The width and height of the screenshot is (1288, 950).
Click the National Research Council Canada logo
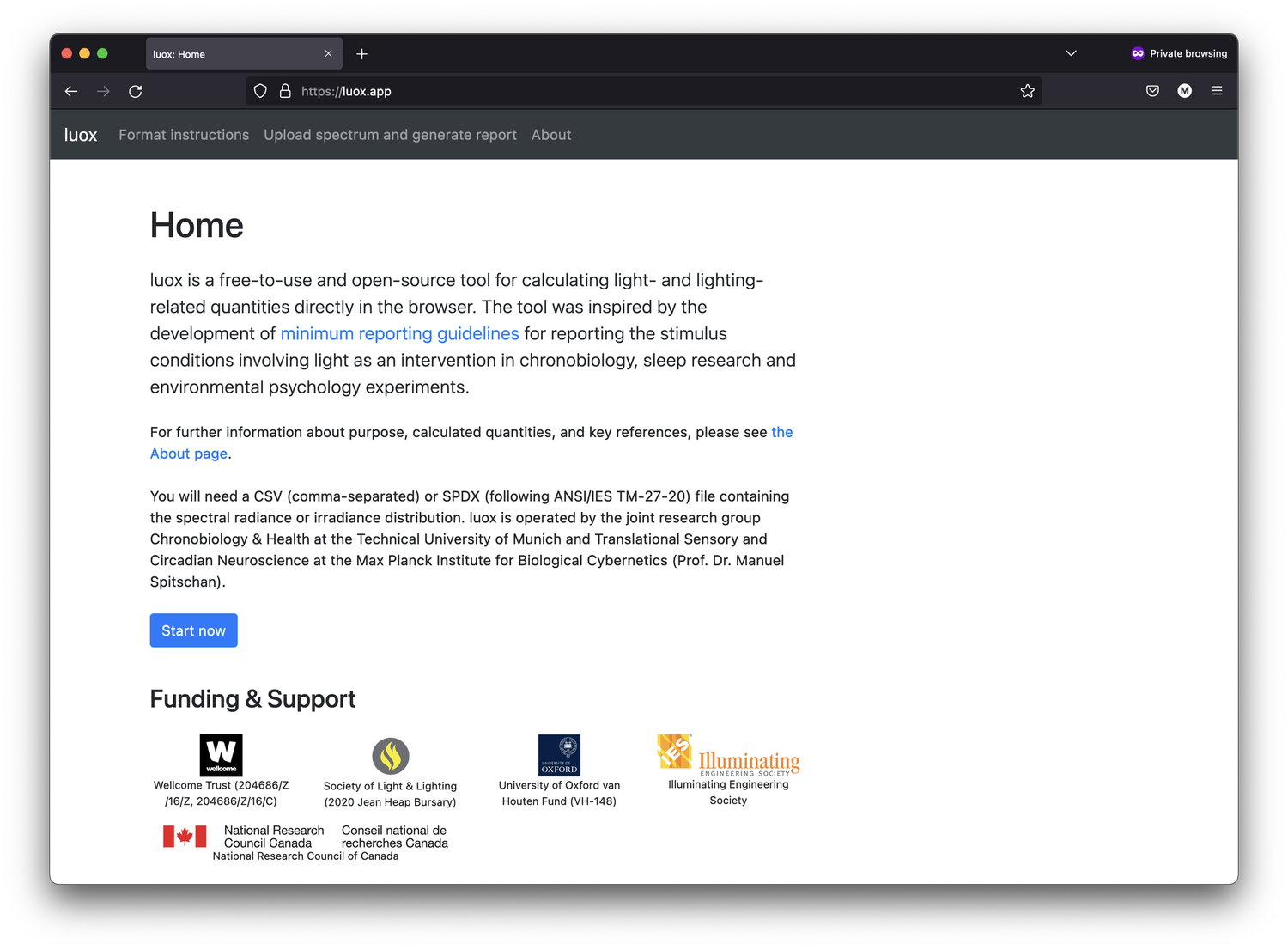click(306, 837)
